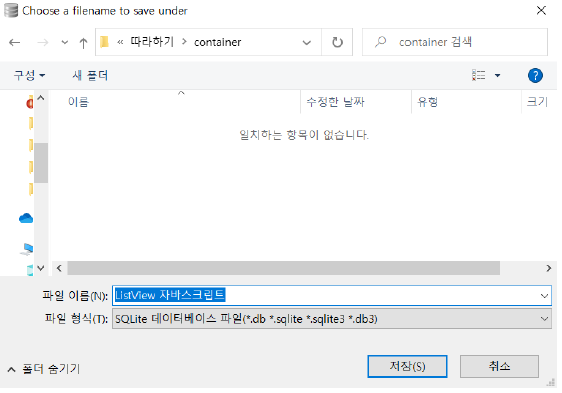This screenshot has width=562, height=393.
Task: Create a folder with 새 폴더
Action: (x=90, y=75)
